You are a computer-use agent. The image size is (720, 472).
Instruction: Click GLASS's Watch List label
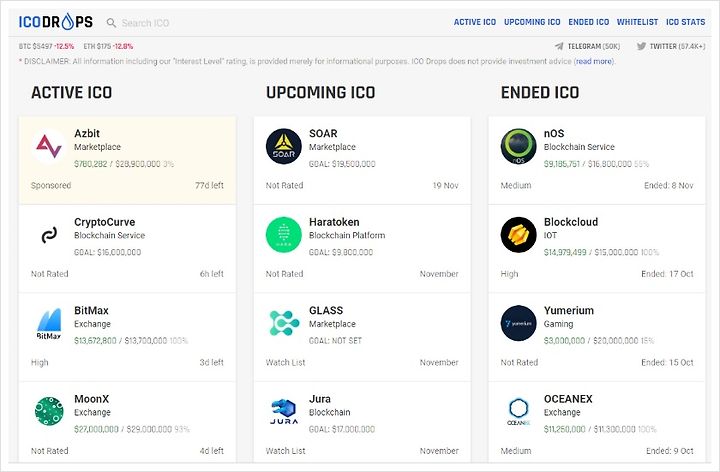[285, 363]
